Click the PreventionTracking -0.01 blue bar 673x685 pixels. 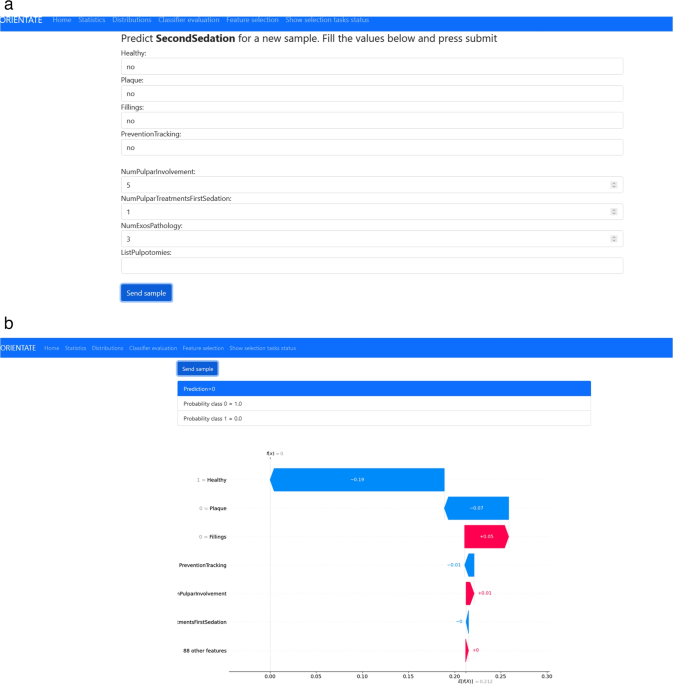point(469,565)
